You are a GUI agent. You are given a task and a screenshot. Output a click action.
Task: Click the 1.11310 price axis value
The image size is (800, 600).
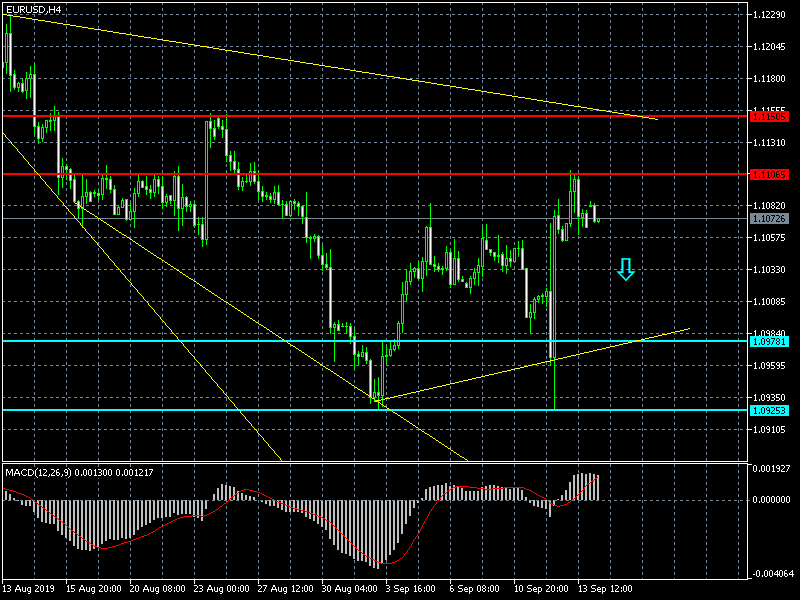click(769, 143)
